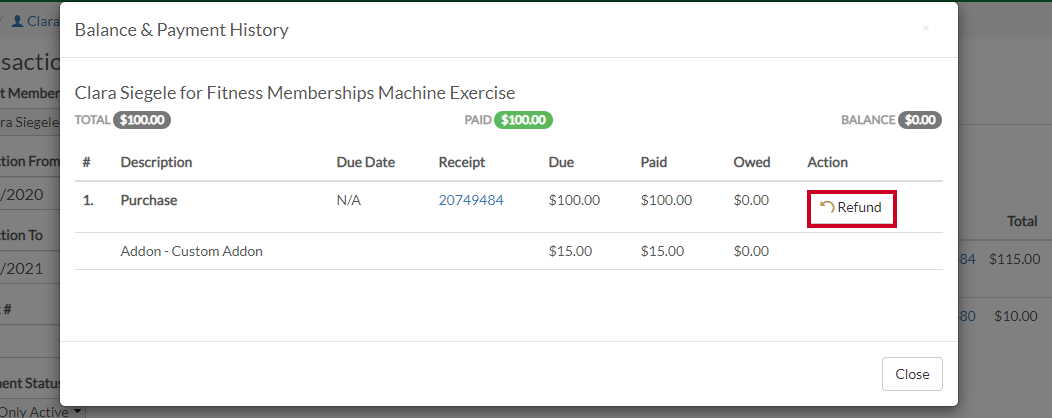
Task: Click the Balance & Payment History title
Action: pos(182,30)
